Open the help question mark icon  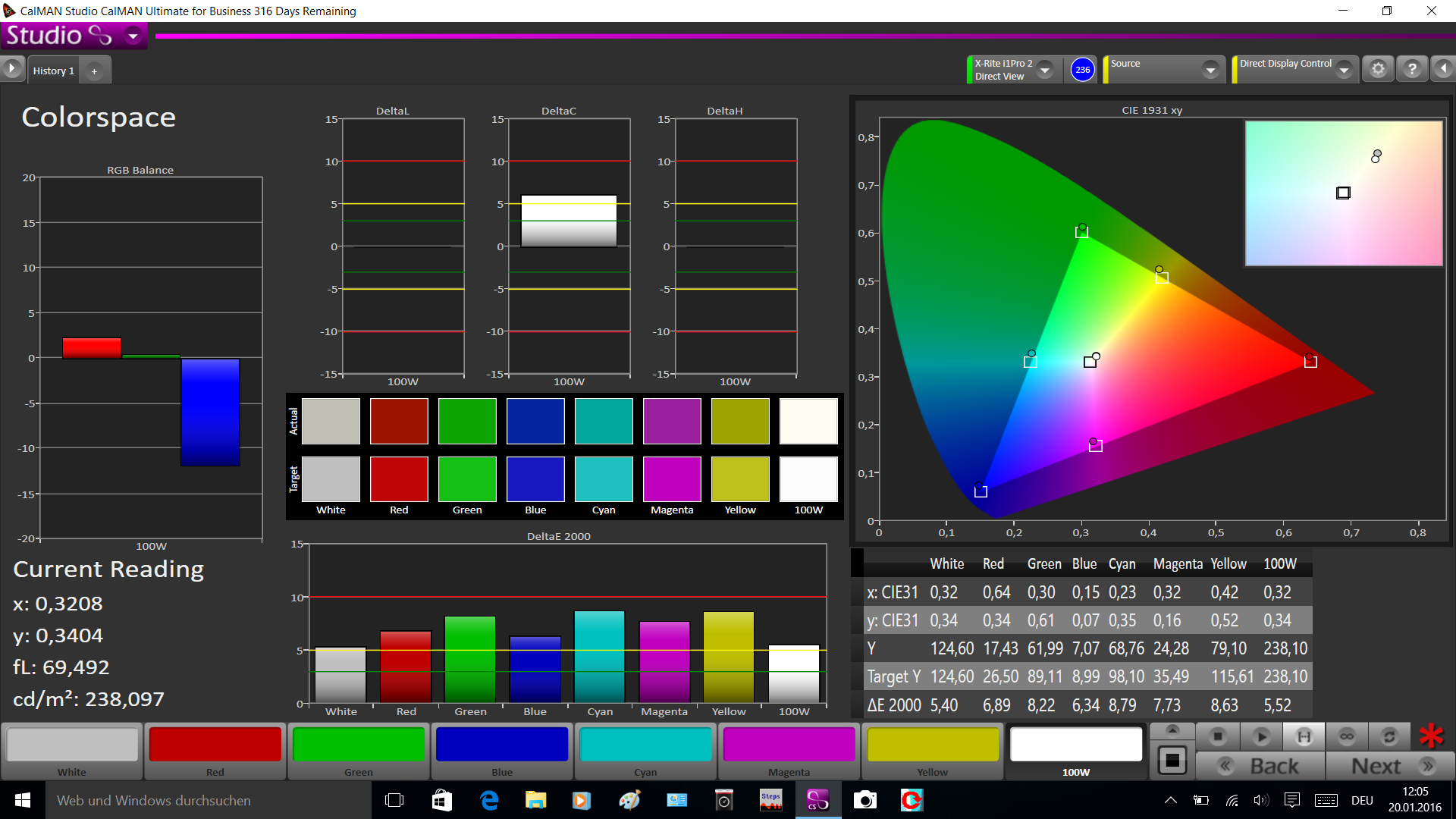[x=1412, y=69]
